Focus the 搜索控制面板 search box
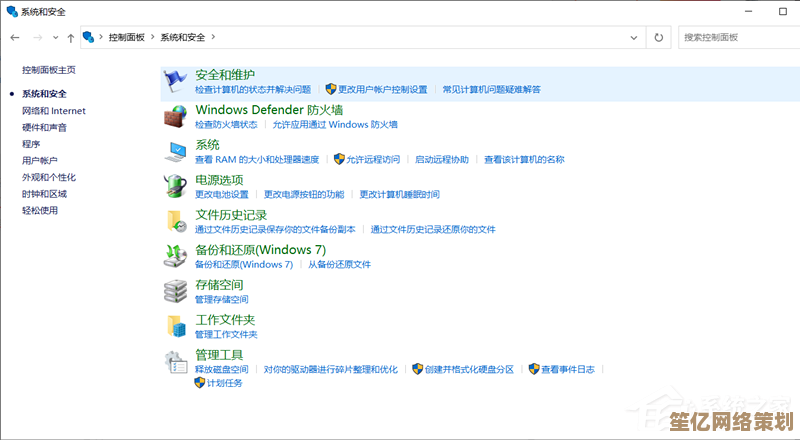The width and height of the screenshot is (800, 440). coord(739,37)
